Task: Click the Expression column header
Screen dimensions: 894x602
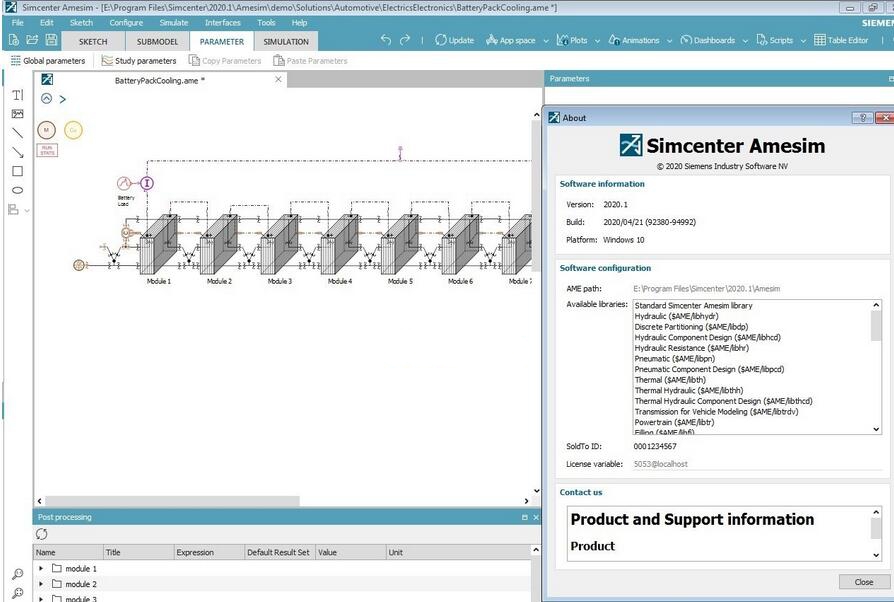Action: 209,552
